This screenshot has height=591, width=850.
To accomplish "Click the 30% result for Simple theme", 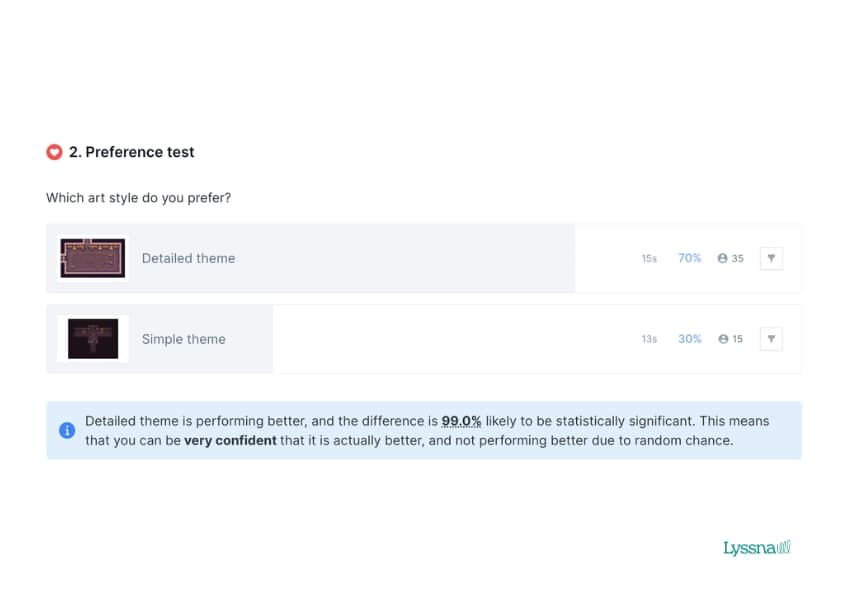I will click(689, 339).
